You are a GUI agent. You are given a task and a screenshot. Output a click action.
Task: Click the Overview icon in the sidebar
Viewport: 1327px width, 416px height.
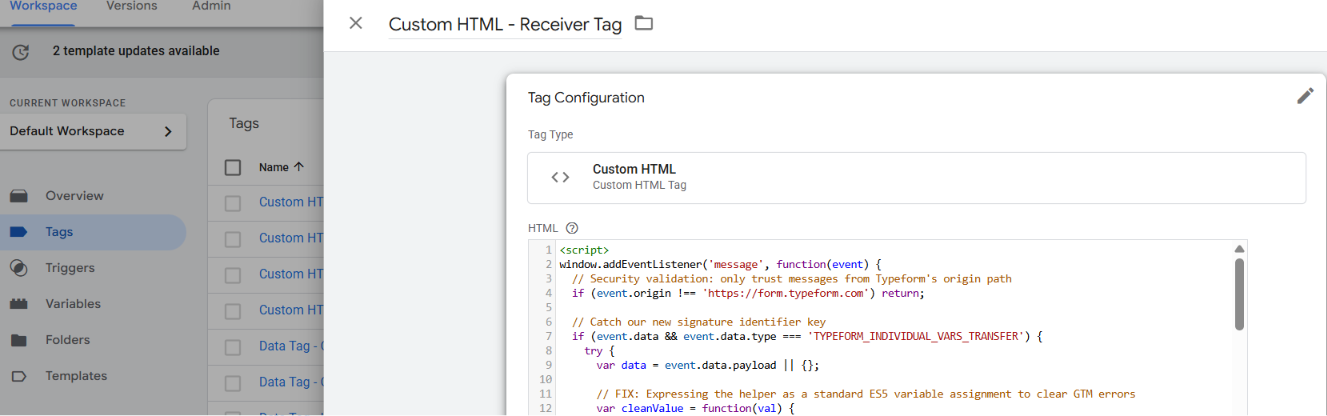pyautogui.click(x=19, y=196)
